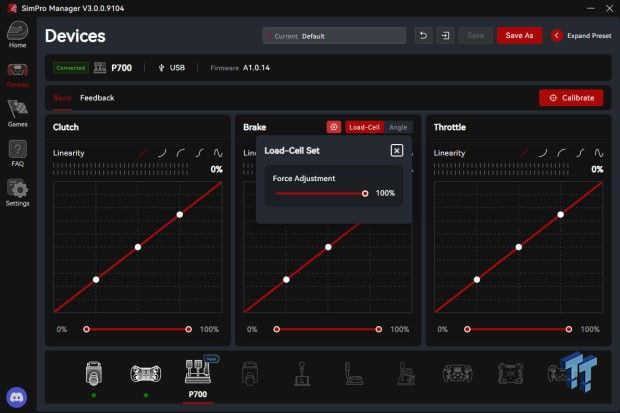This screenshot has height=413, width=620.
Task: Click the Connected status badge
Action: point(70,68)
